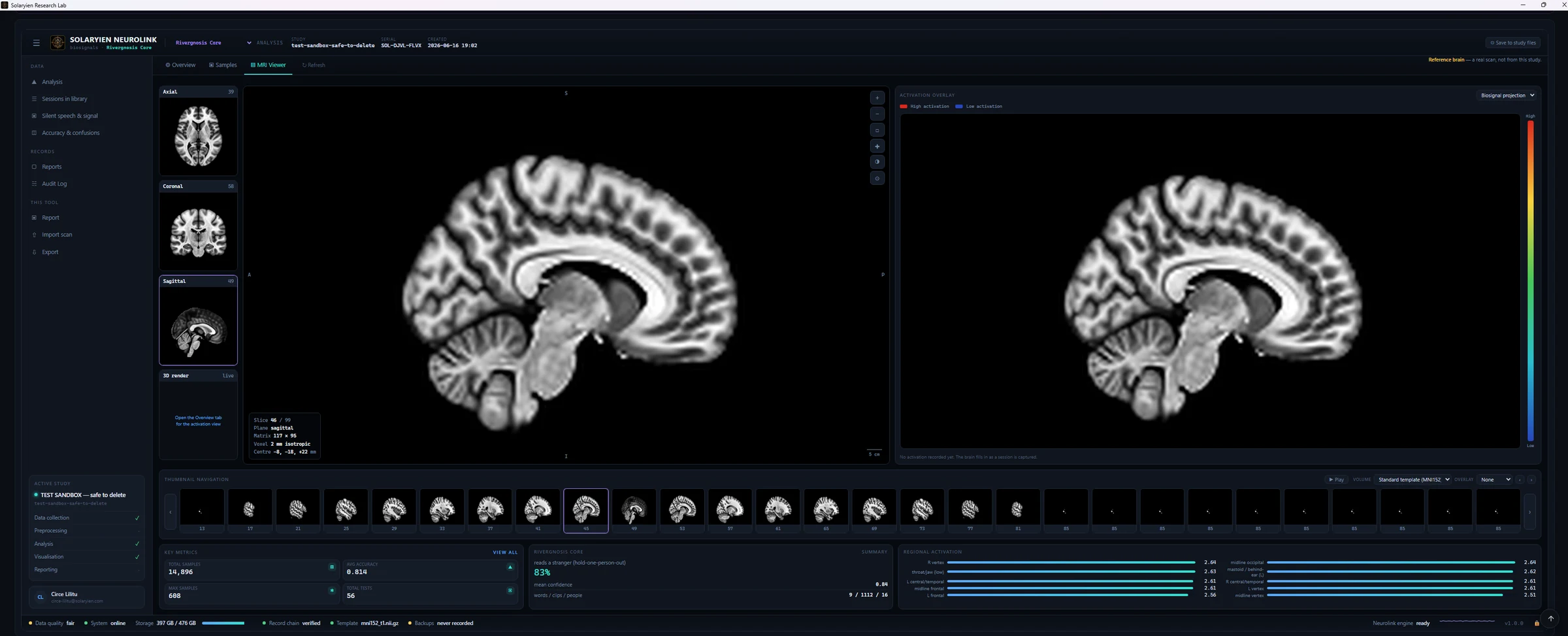Image resolution: width=1568 pixels, height=636 pixels.
Task: Toggle the Data collection step checkmark
Action: coord(137,518)
